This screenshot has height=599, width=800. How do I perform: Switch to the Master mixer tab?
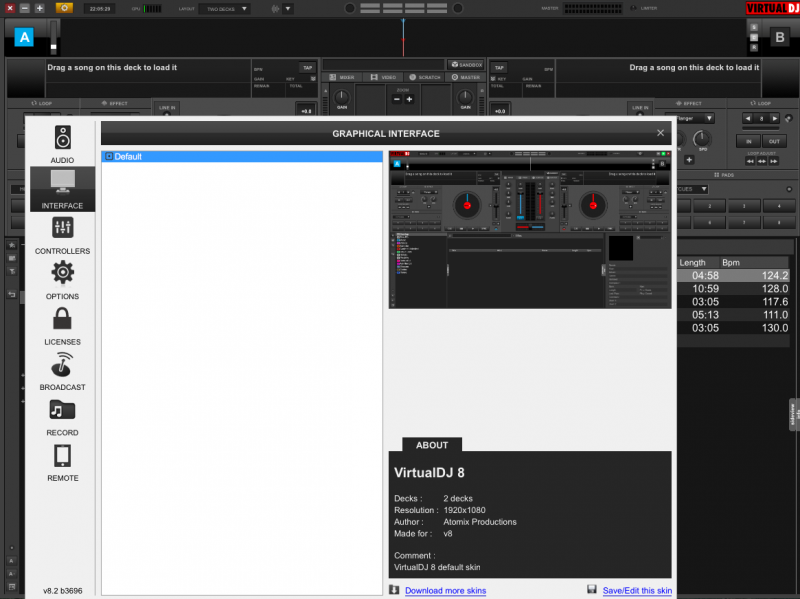(x=465, y=77)
